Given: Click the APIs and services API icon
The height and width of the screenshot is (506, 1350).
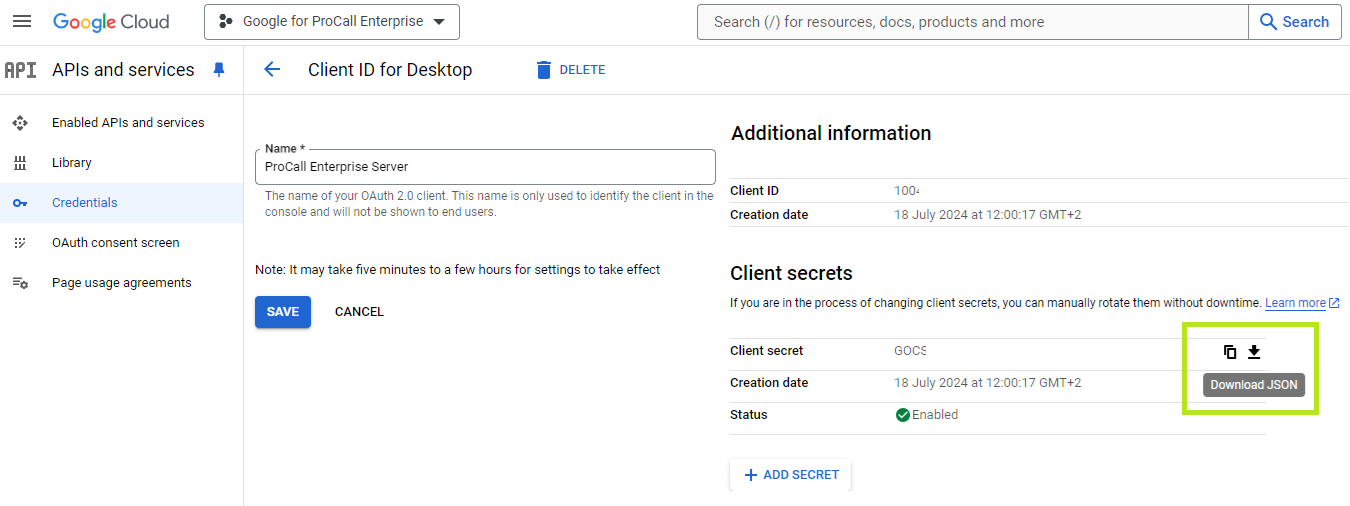Looking at the screenshot, I should click(20, 70).
